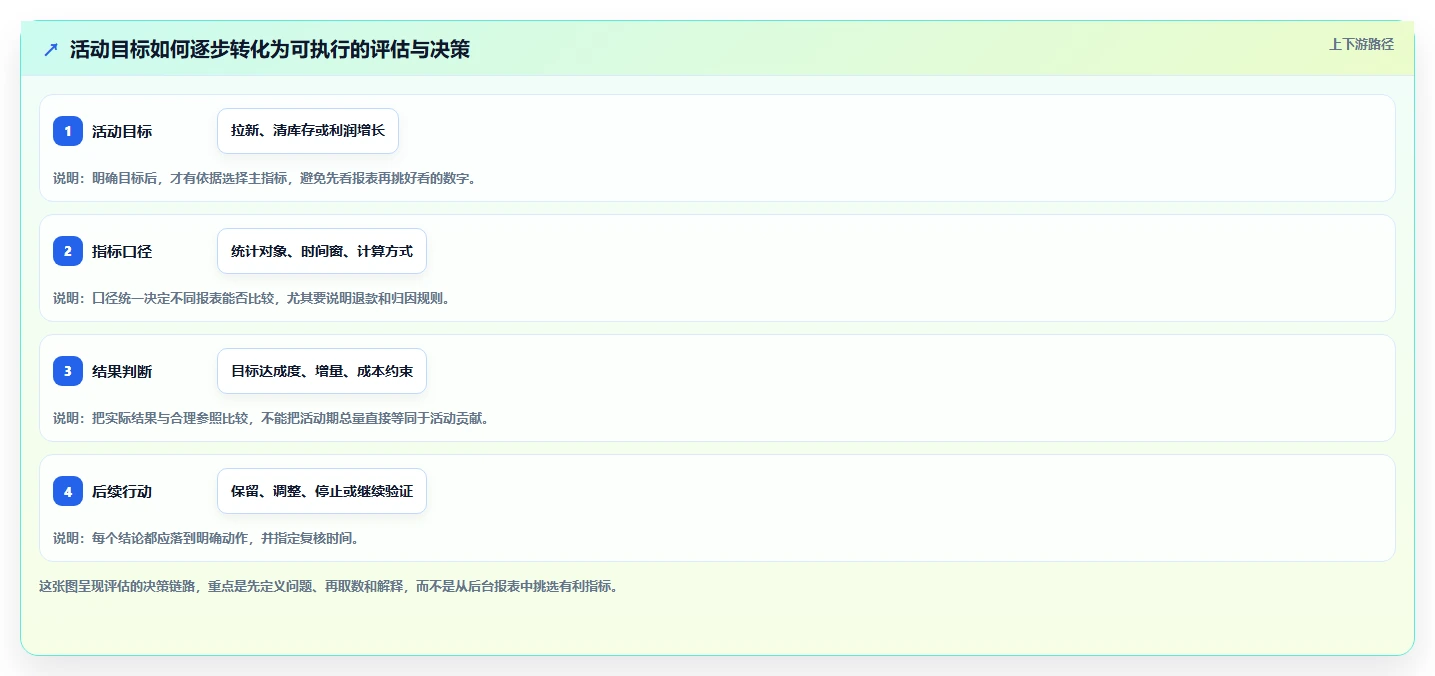1435x676 pixels.
Task: Select step number 3 badge
Action: (x=68, y=371)
